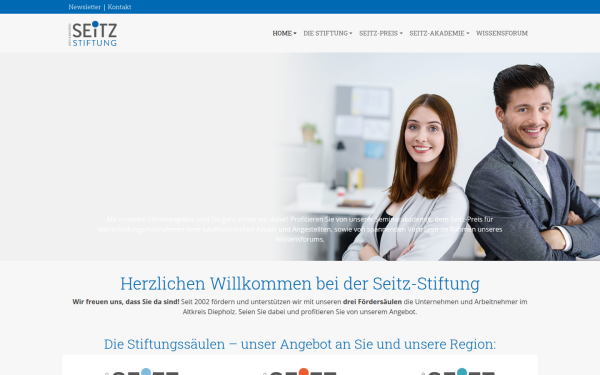Click the Seitz Stiftung logo

[93, 34]
